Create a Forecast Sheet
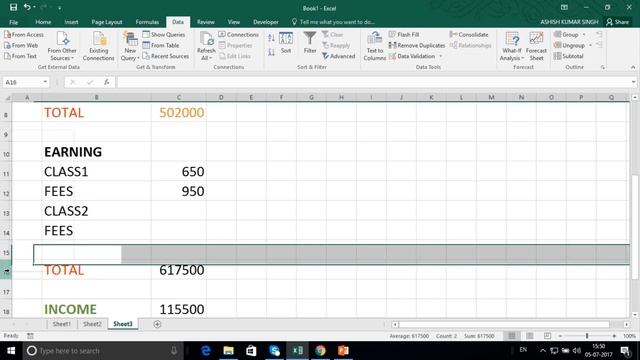The height and width of the screenshot is (360, 640). pos(536,46)
